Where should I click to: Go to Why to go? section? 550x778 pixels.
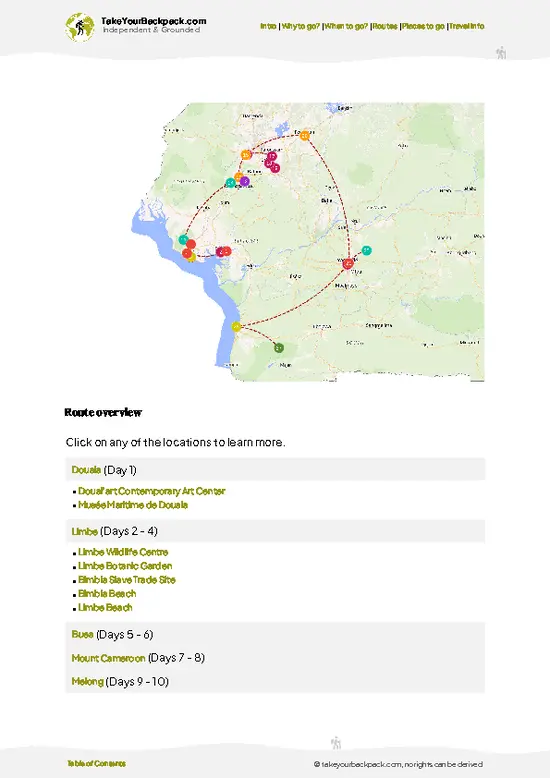(300, 26)
